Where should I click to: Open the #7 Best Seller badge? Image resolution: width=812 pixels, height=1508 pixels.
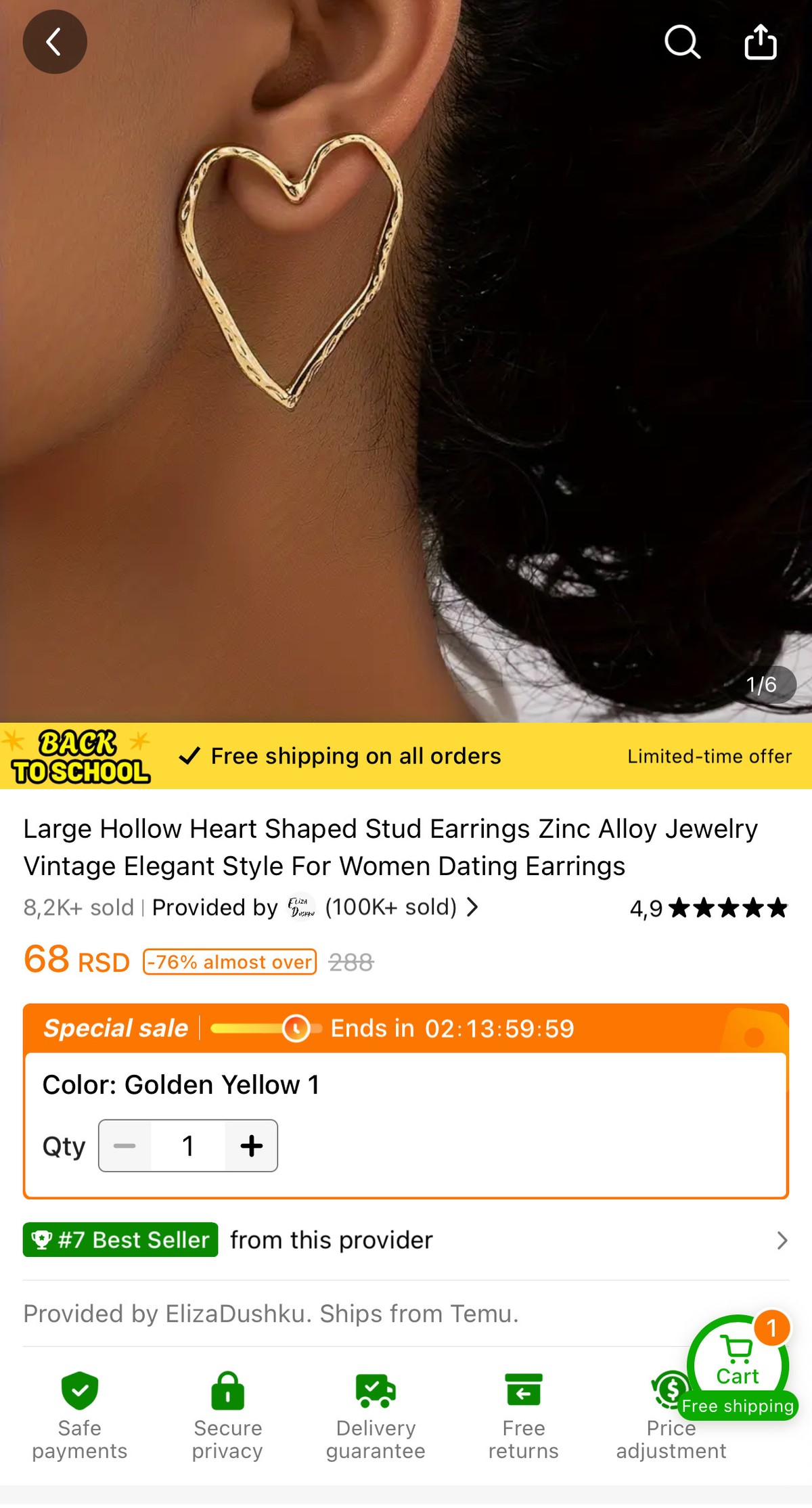[x=120, y=1240]
